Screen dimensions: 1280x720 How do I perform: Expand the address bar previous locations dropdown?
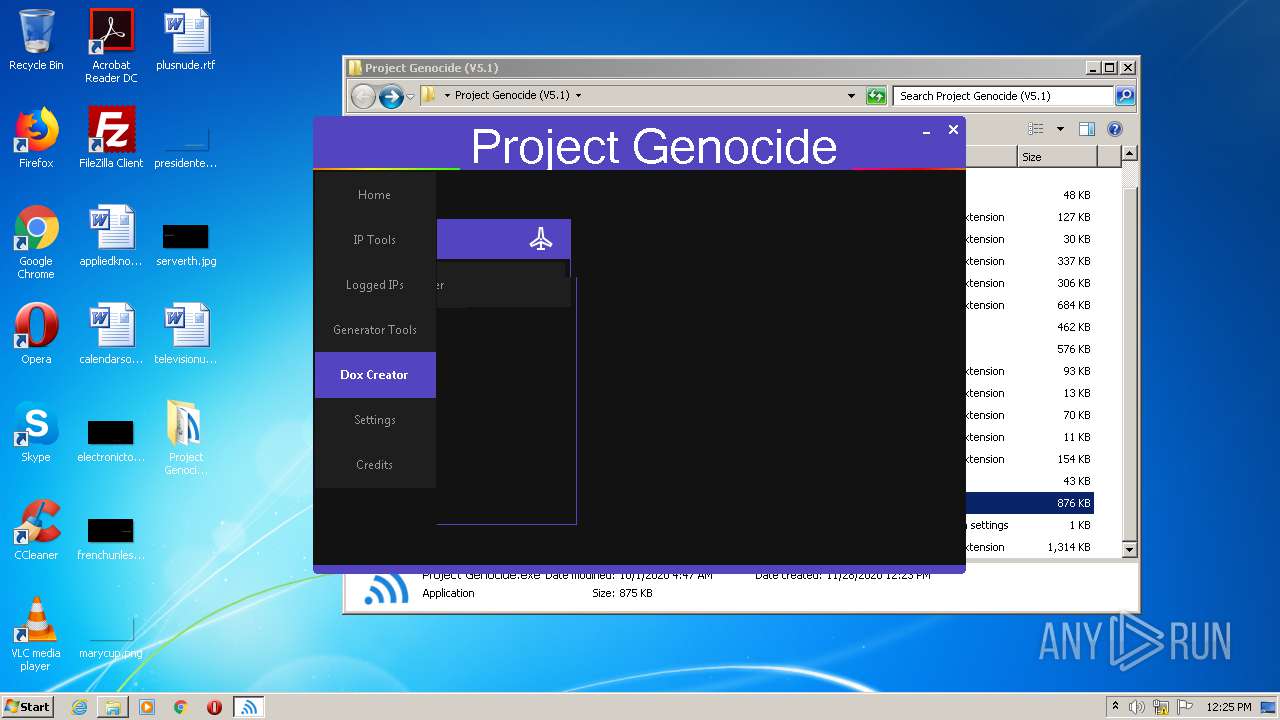[x=851, y=96]
